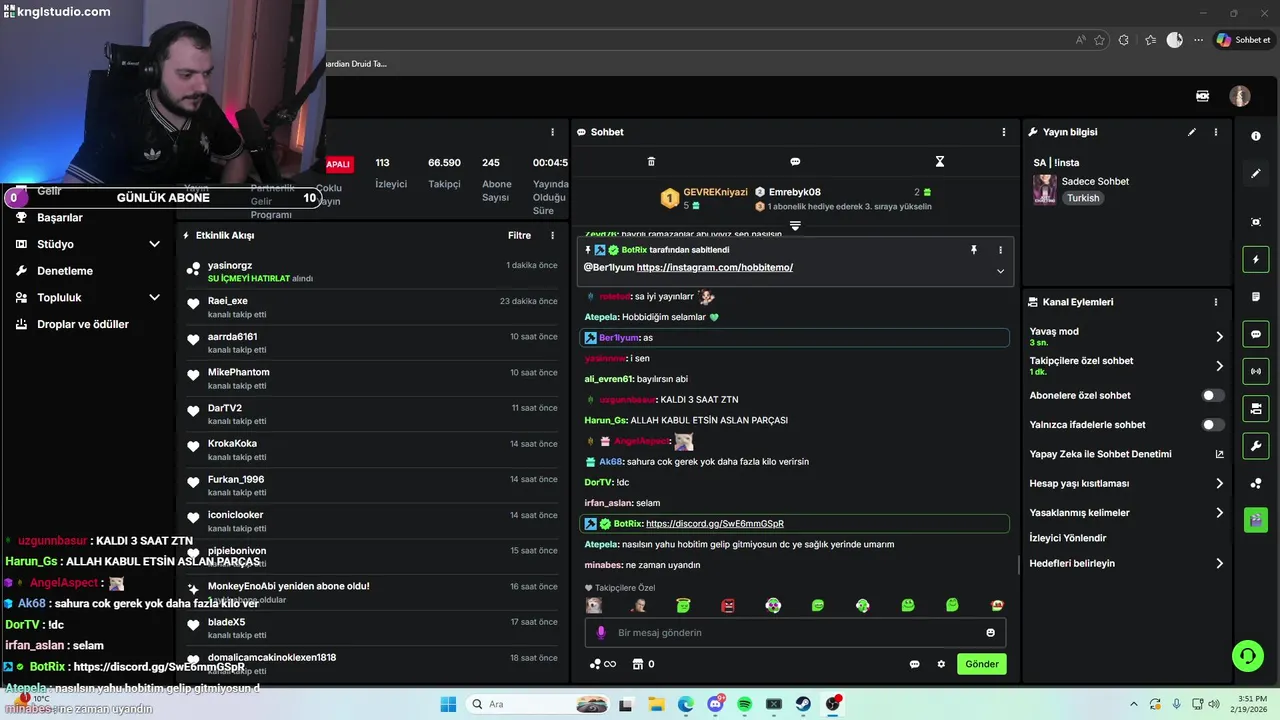1280x720 pixels.
Task: Click the info icon in right sidebar
Action: point(1256,136)
